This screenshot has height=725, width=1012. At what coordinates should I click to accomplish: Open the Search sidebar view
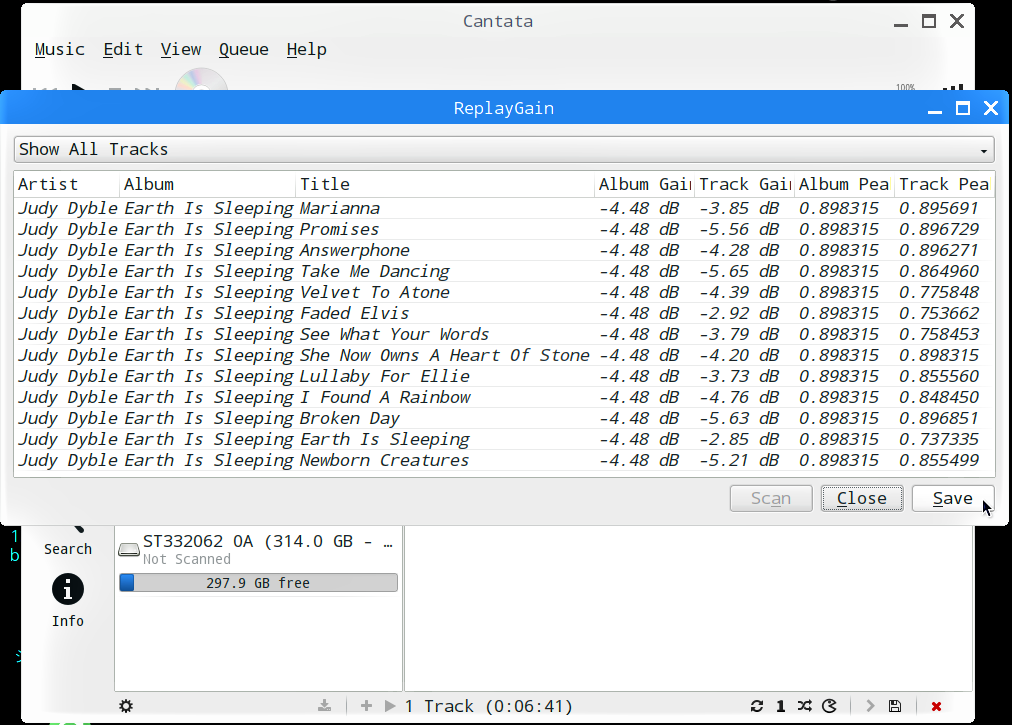pyautogui.click(x=68, y=541)
